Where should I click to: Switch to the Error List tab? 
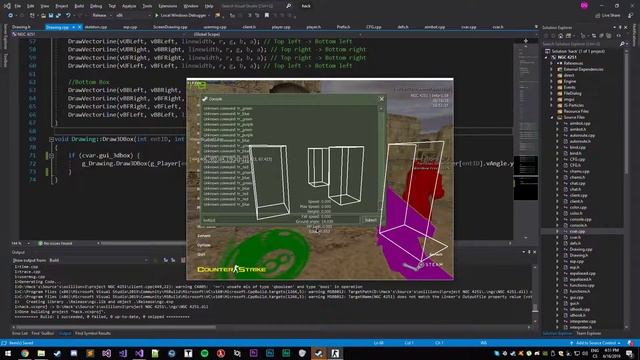pyautogui.click(x=20, y=333)
